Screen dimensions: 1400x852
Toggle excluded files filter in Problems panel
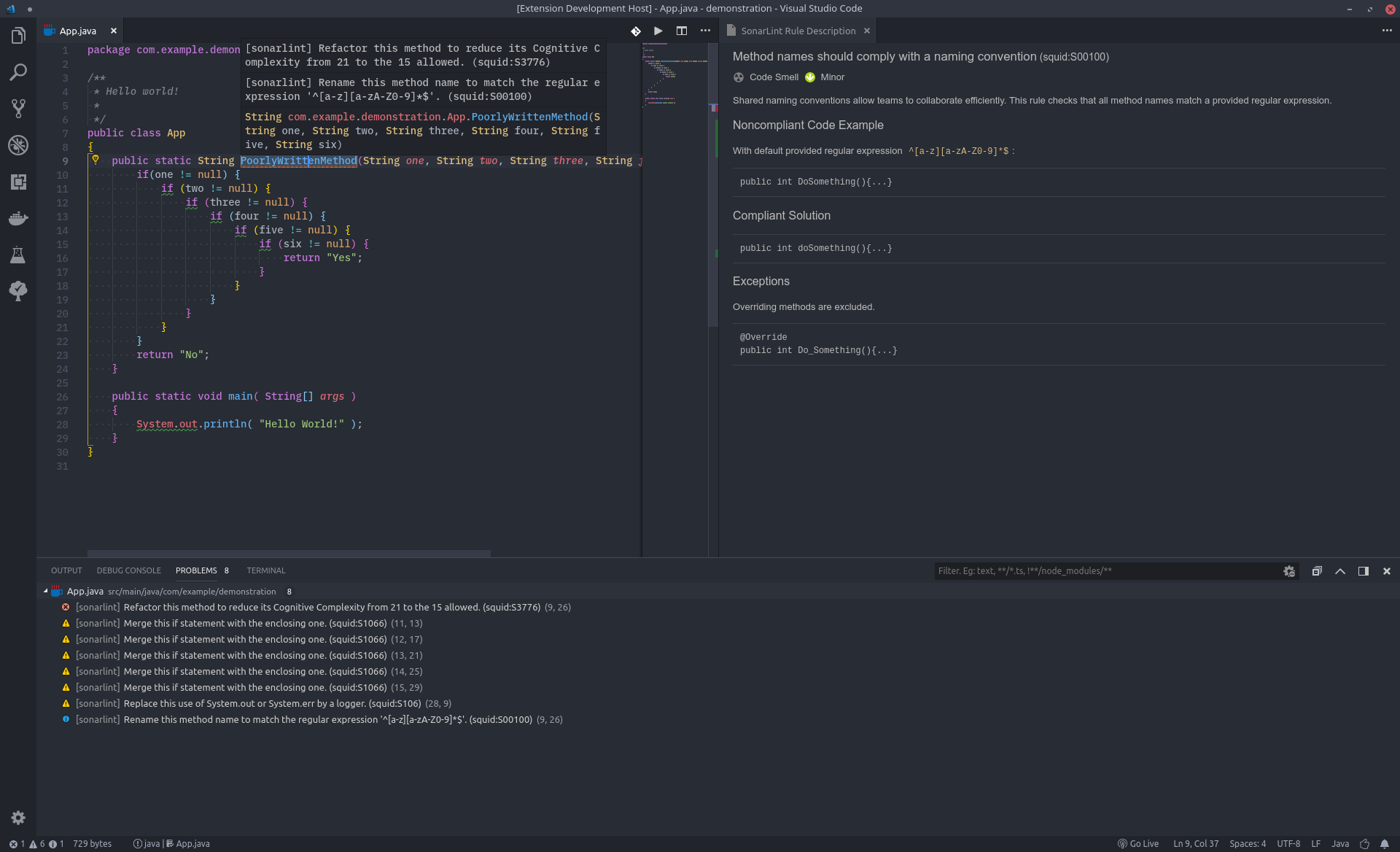pos(1288,571)
